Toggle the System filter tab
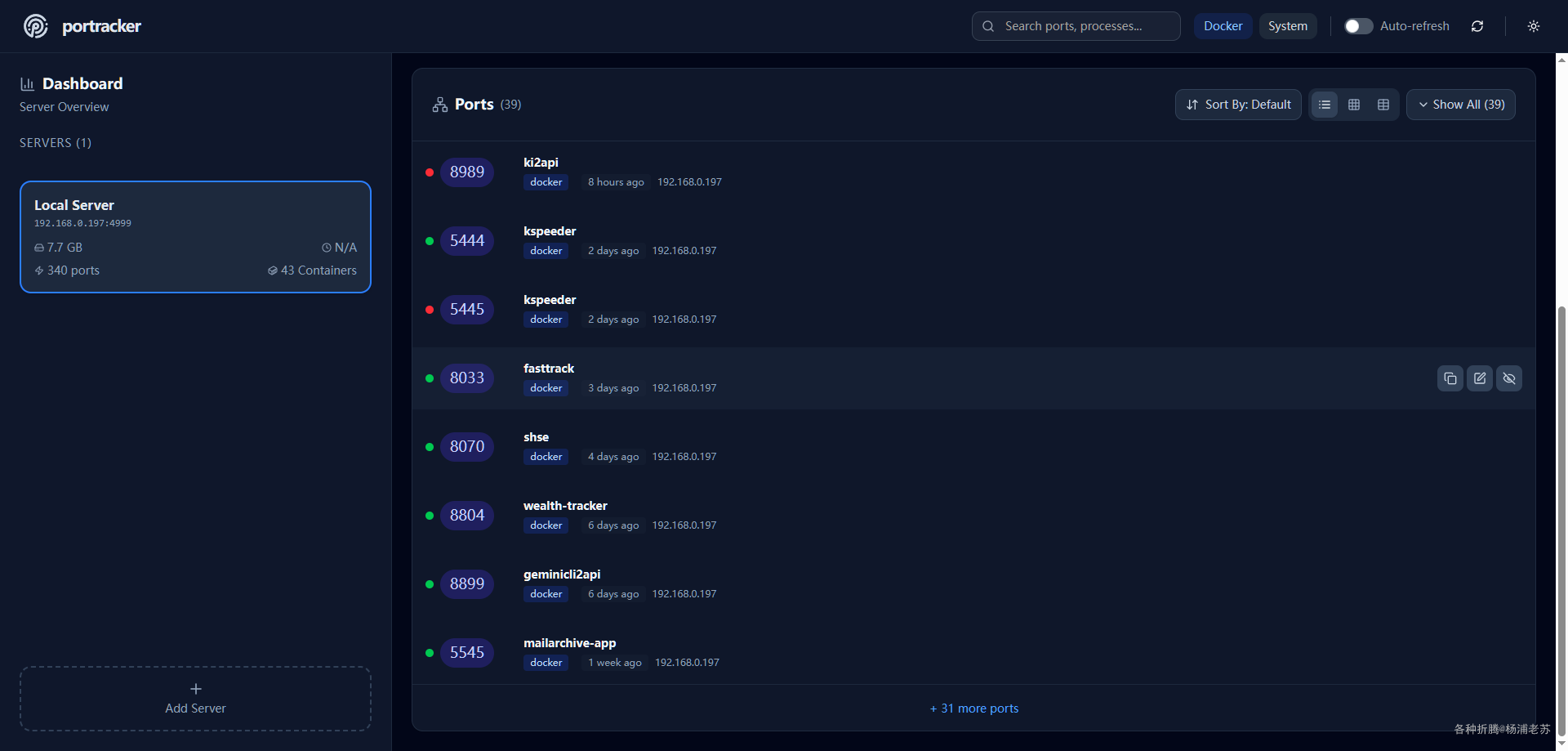1568x751 pixels. click(1288, 26)
